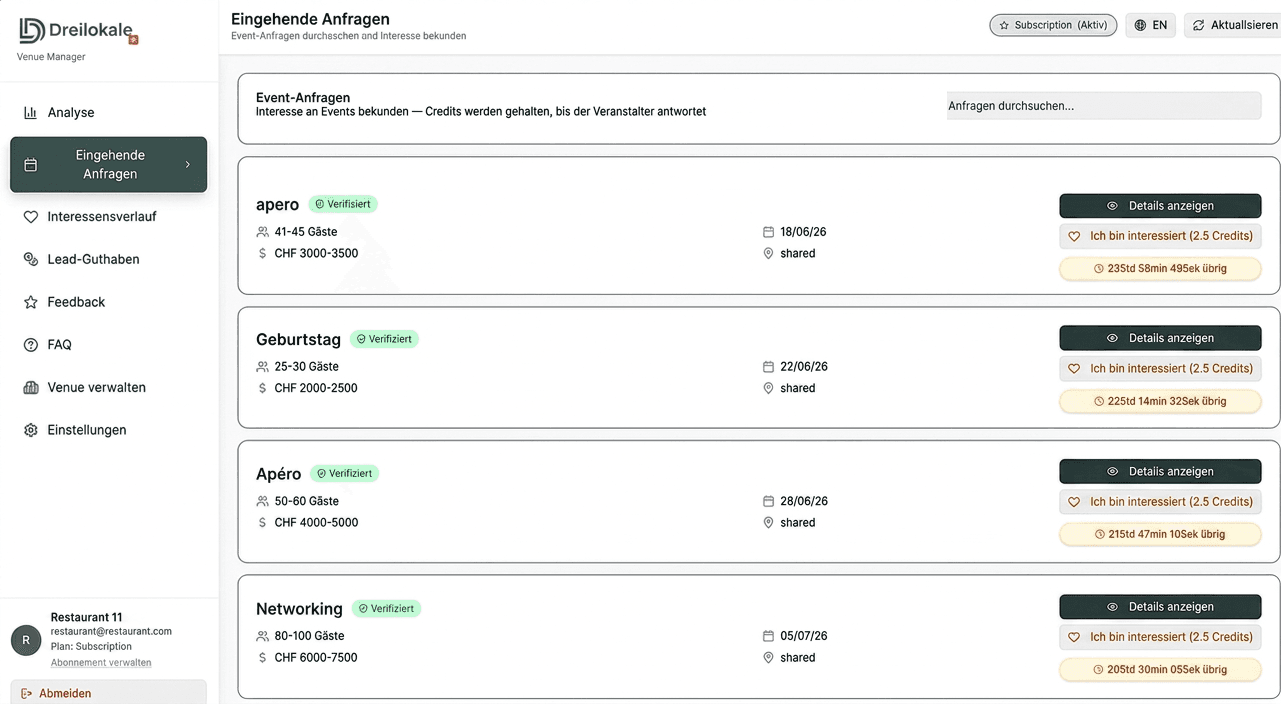Viewport: 1281px width, 704px height.
Task: Click the calendar icon beside Eingehende Anfragen
Action: pyautogui.click(x=30, y=165)
